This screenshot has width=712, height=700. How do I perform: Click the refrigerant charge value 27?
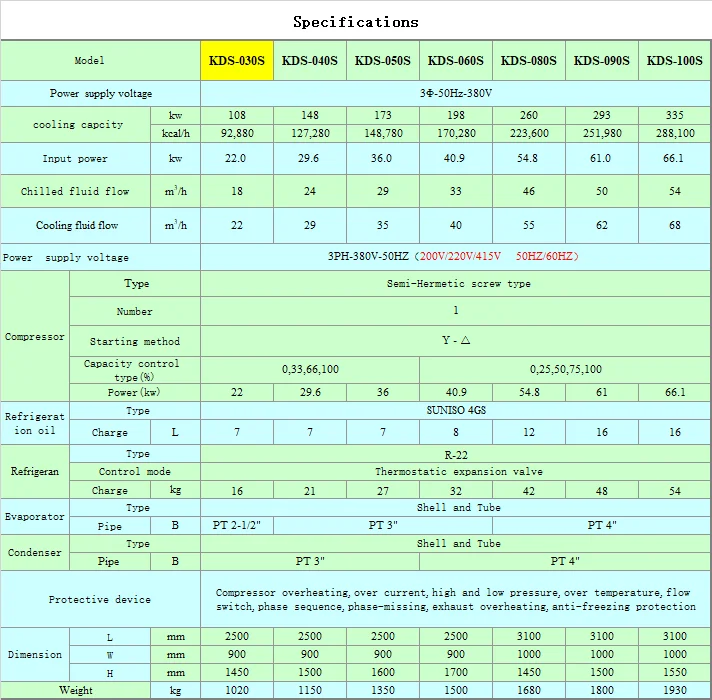click(383, 491)
